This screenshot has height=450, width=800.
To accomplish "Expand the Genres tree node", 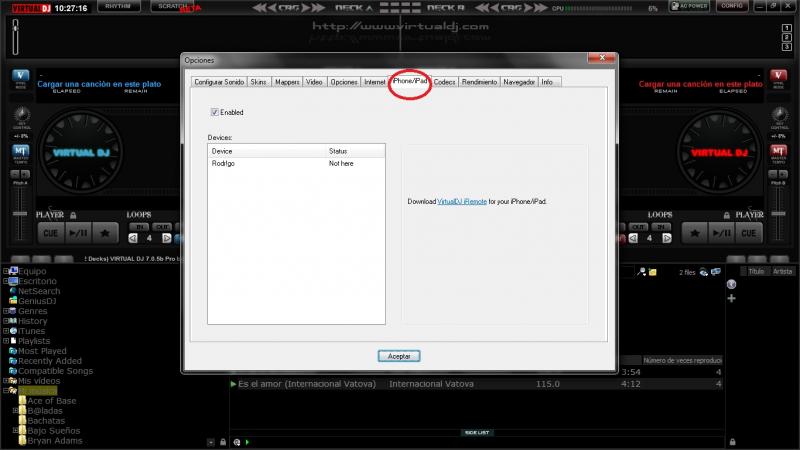I will click(x=6, y=311).
